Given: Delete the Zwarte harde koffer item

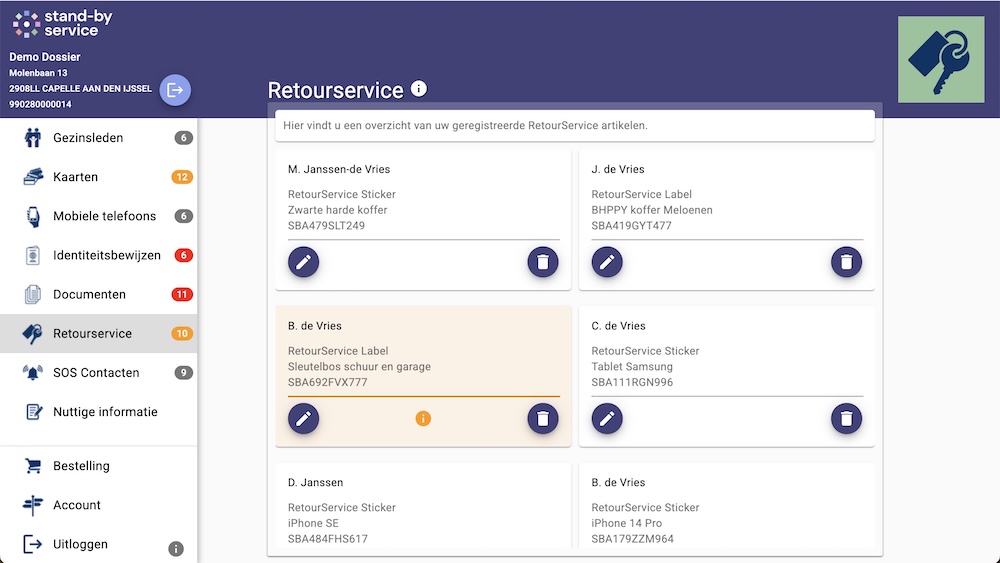Looking at the screenshot, I should click(543, 262).
